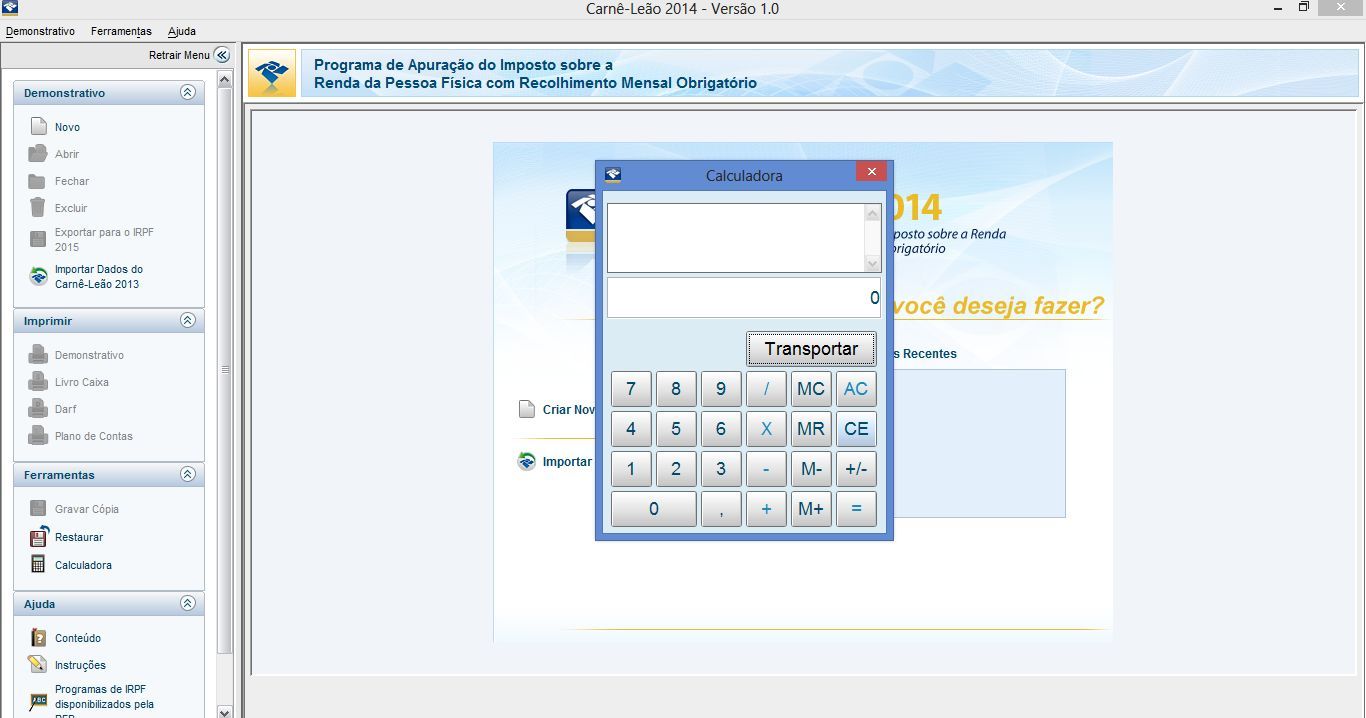Screen dimensions: 1366x718
Task: Click the Retrair Menu label
Action: point(179,55)
